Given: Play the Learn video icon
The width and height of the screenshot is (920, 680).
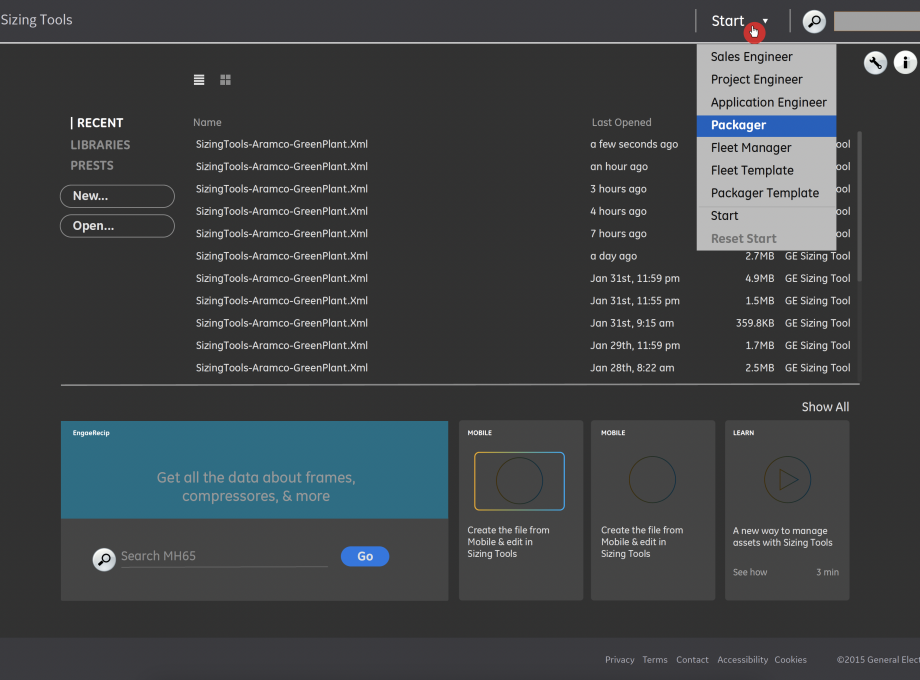Looking at the screenshot, I should (787, 480).
